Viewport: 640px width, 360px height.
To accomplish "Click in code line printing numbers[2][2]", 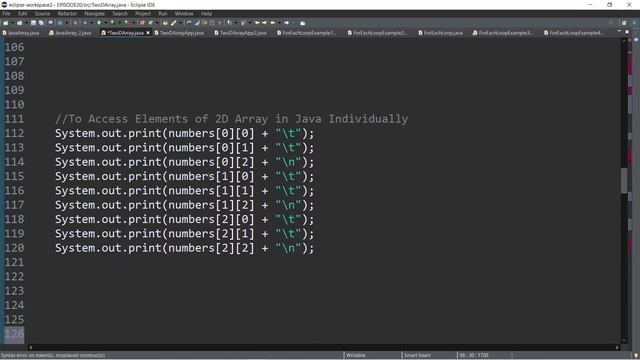I will click(184, 248).
